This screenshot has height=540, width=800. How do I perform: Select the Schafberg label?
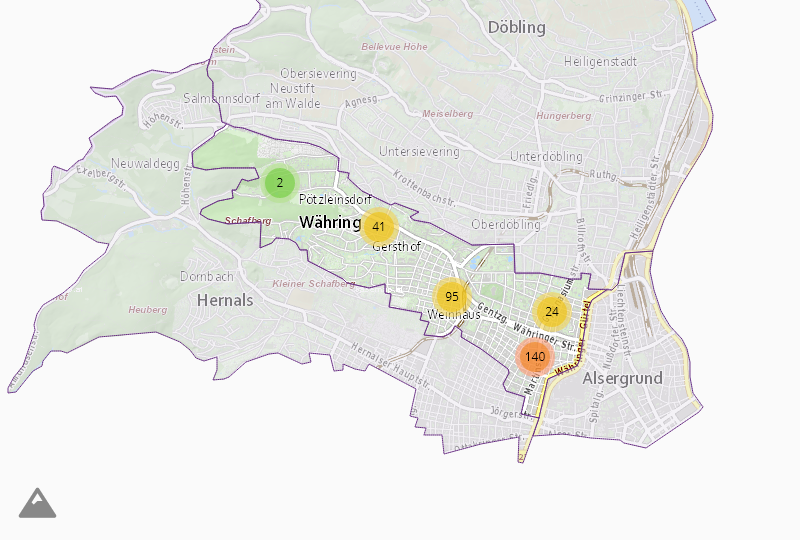pyautogui.click(x=248, y=221)
